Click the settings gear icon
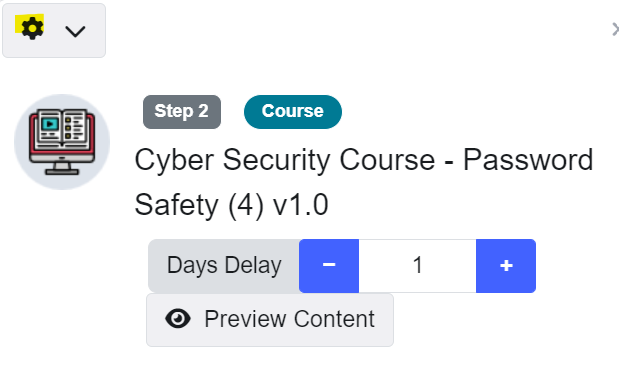 click(32, 28)
